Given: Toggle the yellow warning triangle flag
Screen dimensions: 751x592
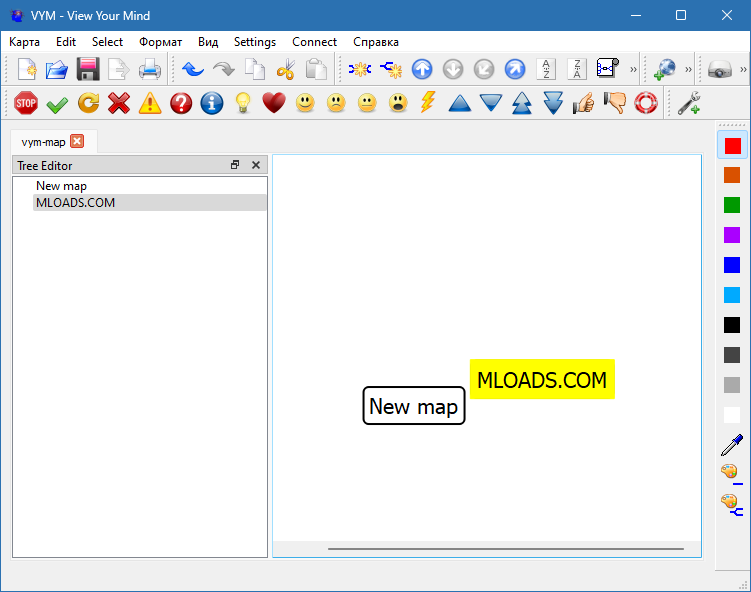Looking at the screenshot, I should click(x=150, y=103).
